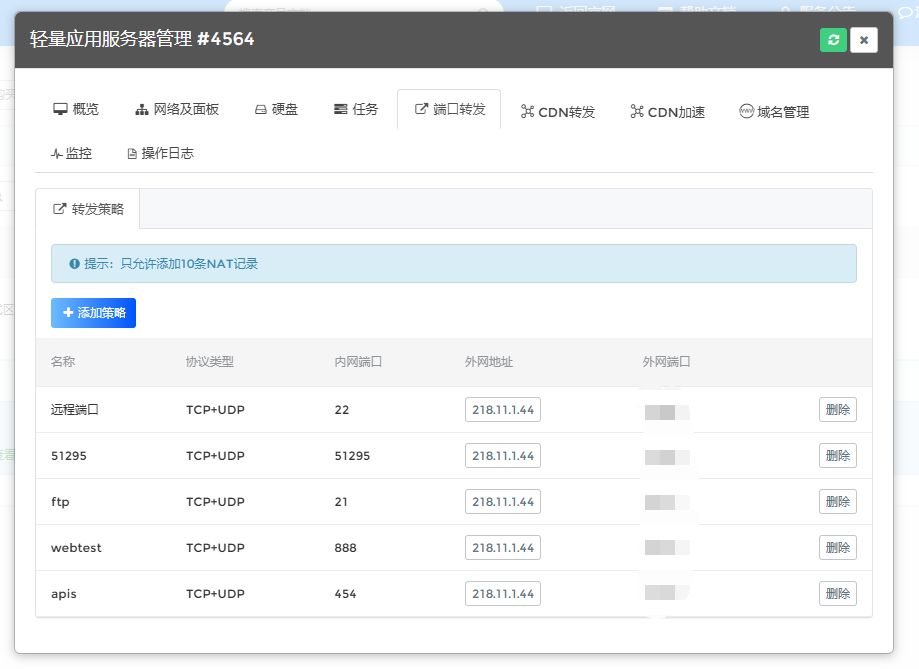Click the ftp row's external address field

coord(503,502)
